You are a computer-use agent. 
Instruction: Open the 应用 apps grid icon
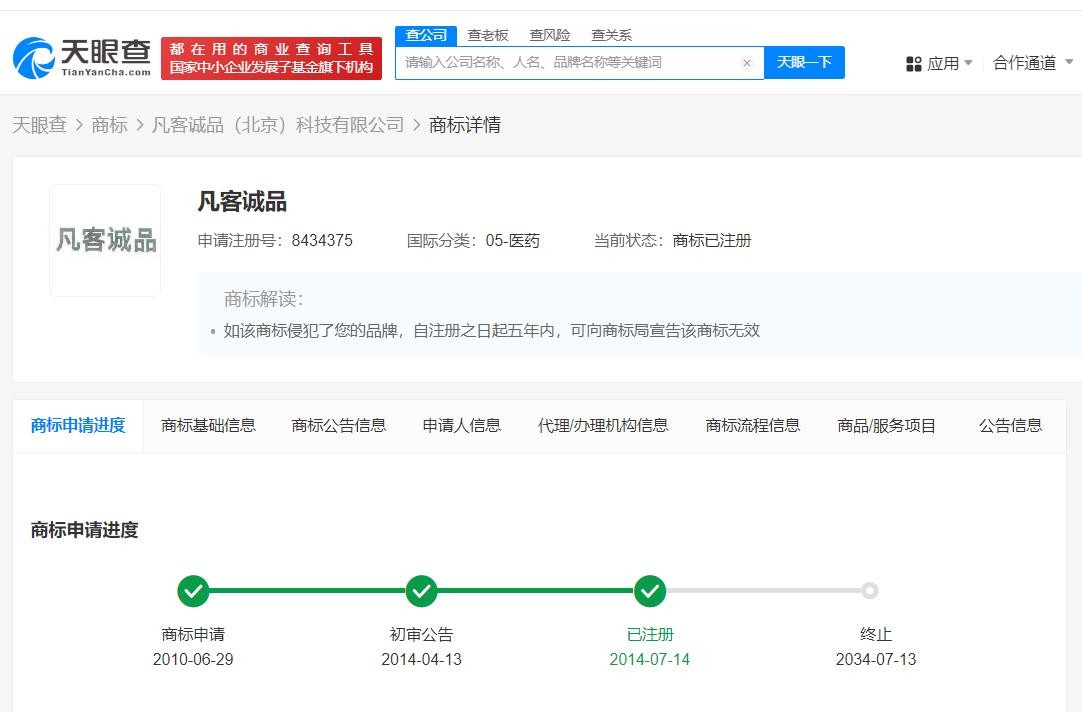[913, 64]
